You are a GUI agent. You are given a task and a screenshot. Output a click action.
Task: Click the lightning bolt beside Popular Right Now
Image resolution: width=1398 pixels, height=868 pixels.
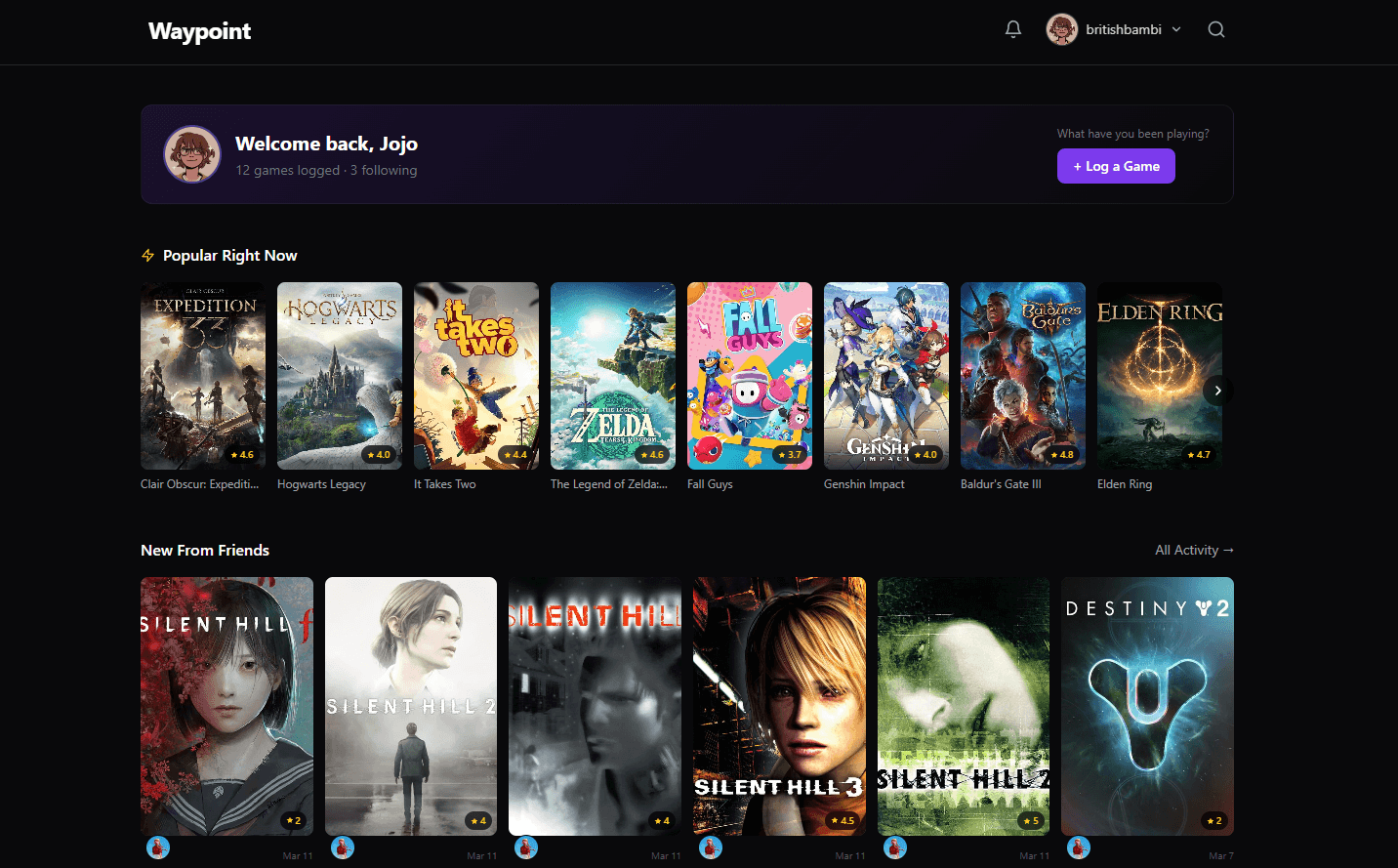(x=147, y=255)
